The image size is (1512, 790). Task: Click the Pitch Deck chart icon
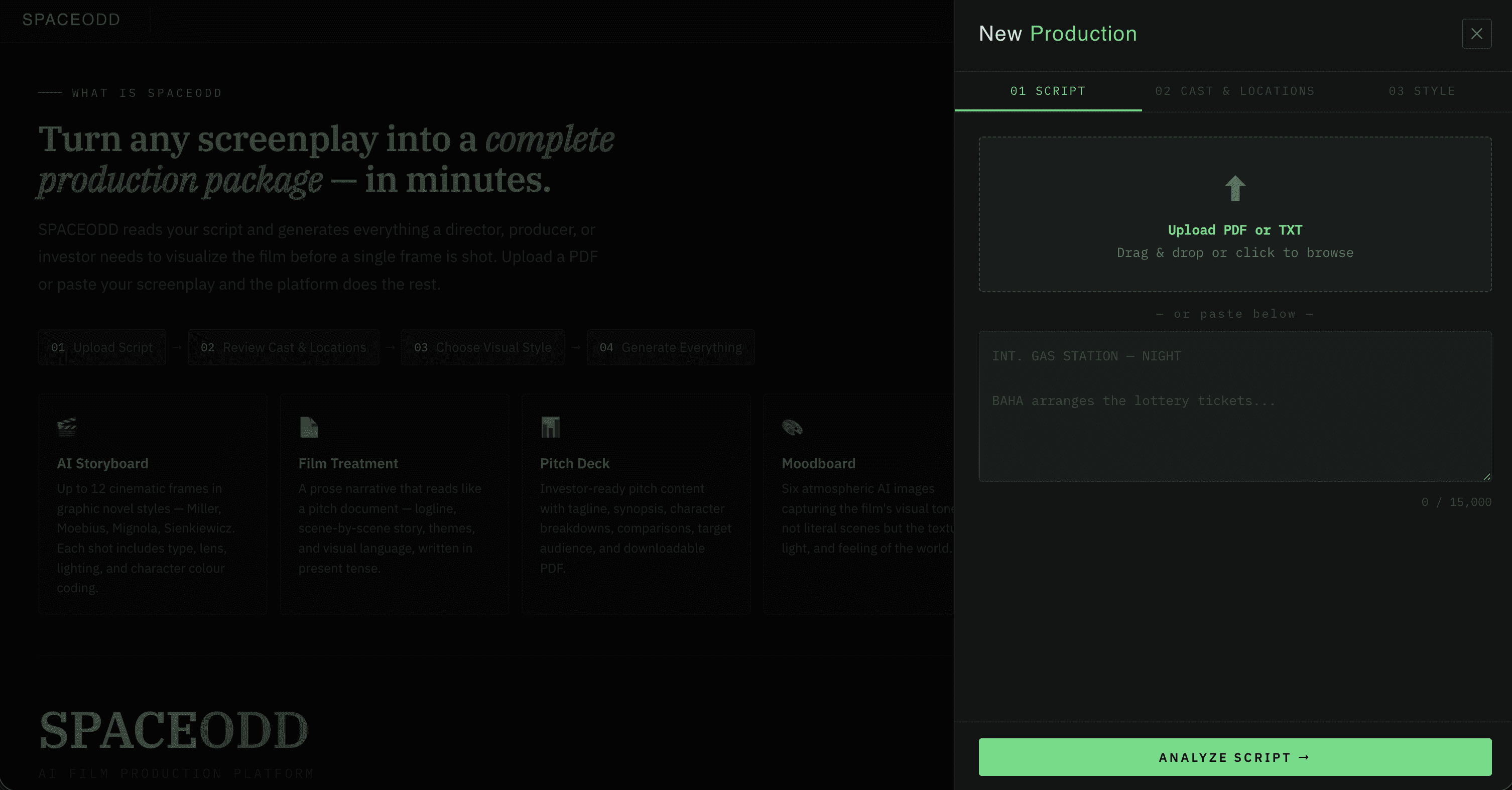tap(550, 427)
